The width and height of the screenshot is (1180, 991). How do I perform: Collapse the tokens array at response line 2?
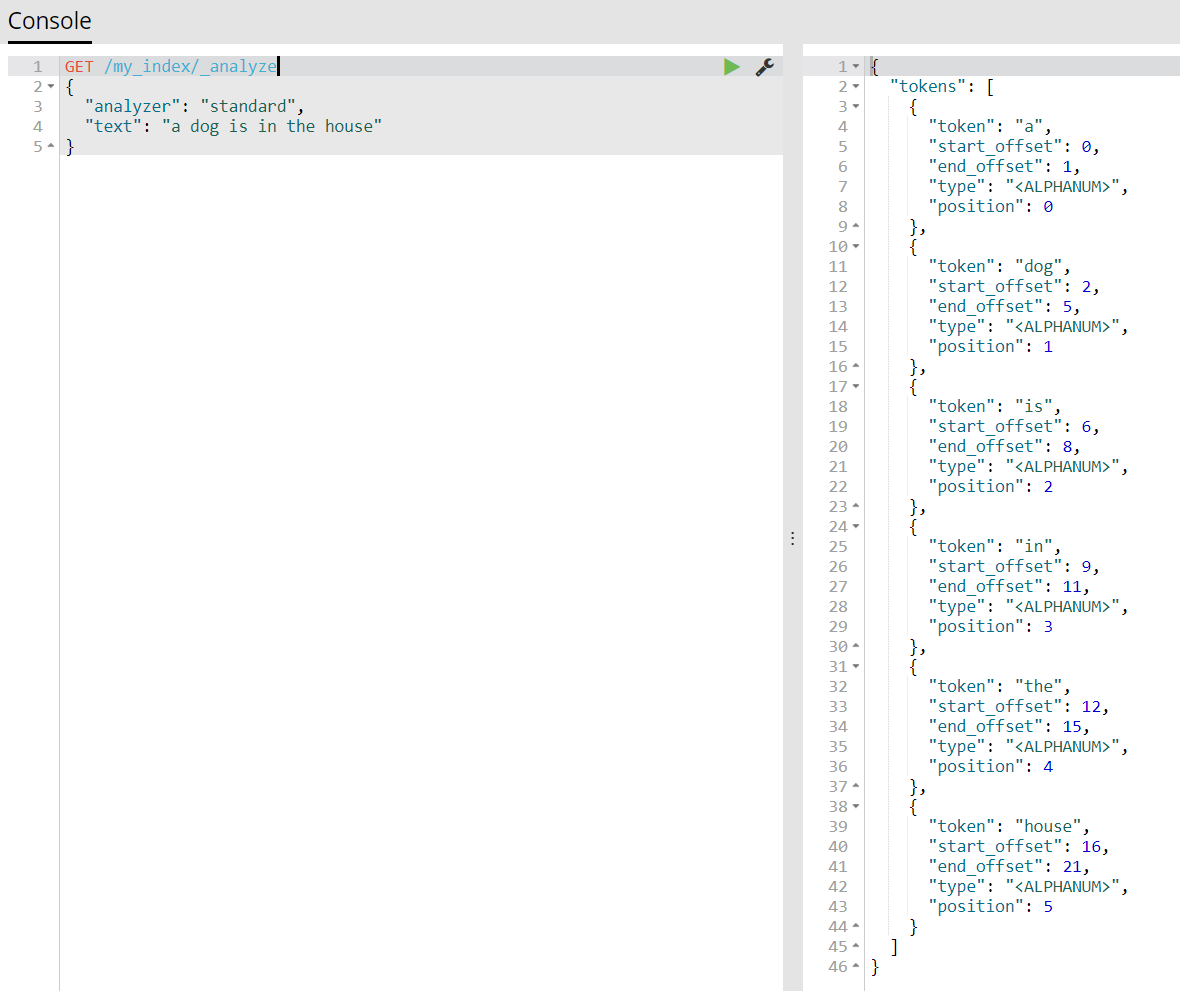(x=856, y=87)
